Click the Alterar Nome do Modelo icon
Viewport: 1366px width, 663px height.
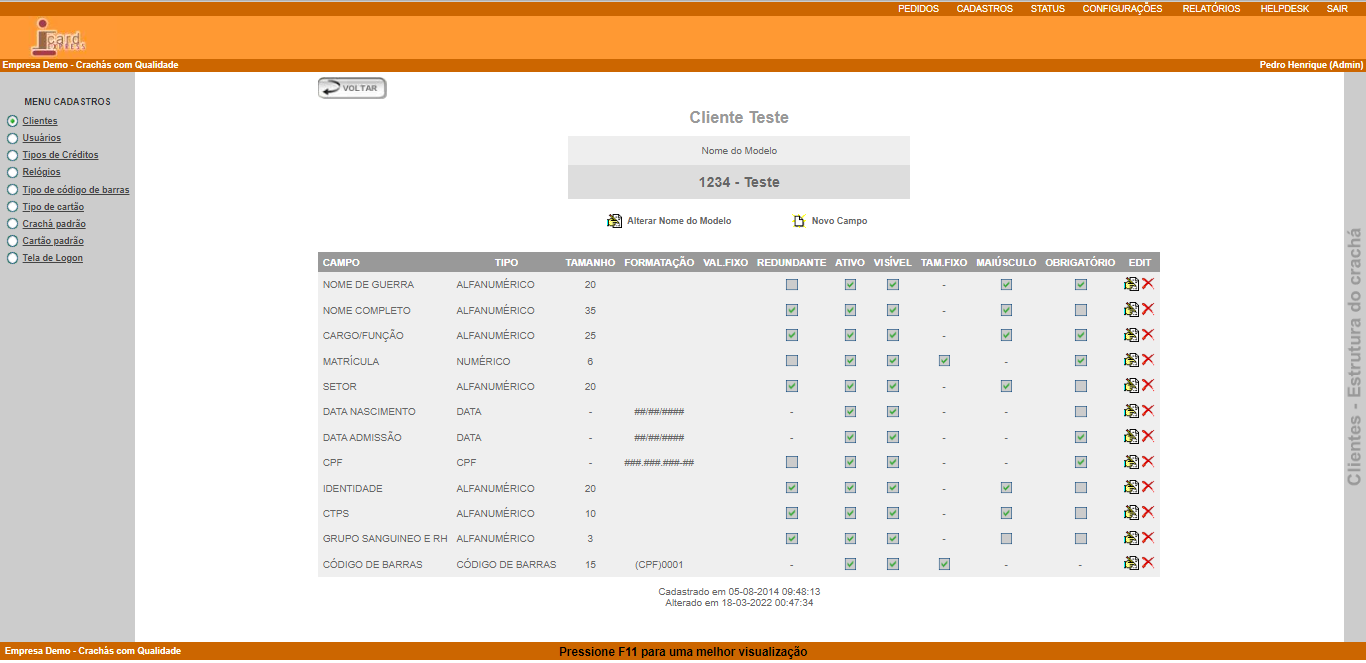pos(614,221)
